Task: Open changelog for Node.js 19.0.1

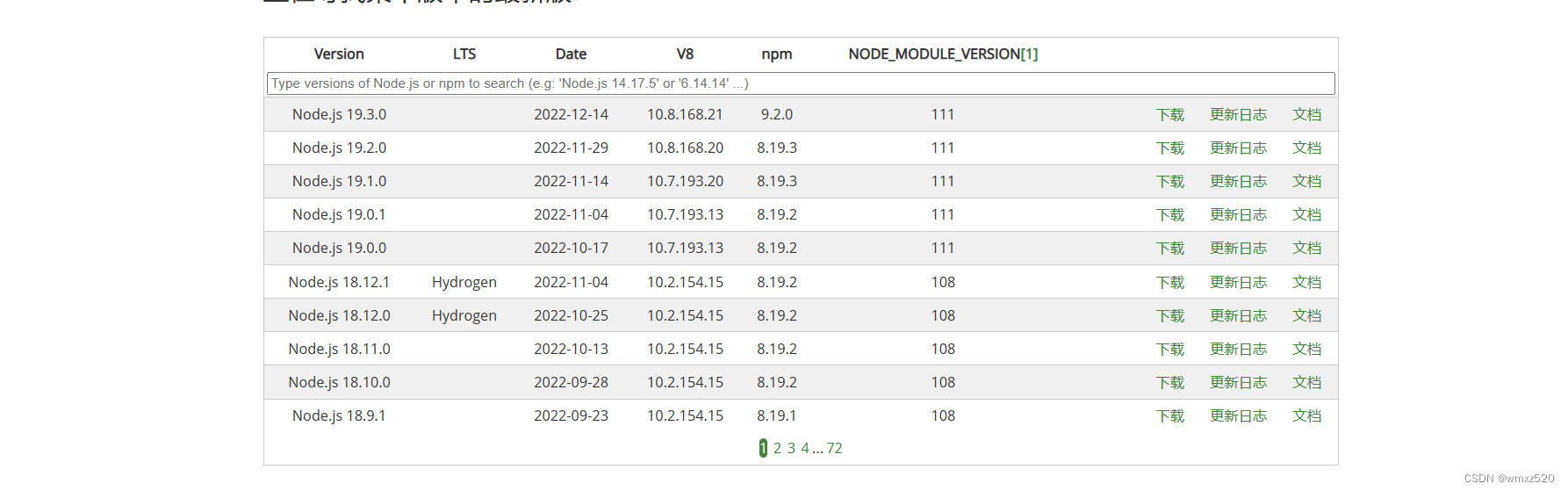Action: [x=1238, y=215]
